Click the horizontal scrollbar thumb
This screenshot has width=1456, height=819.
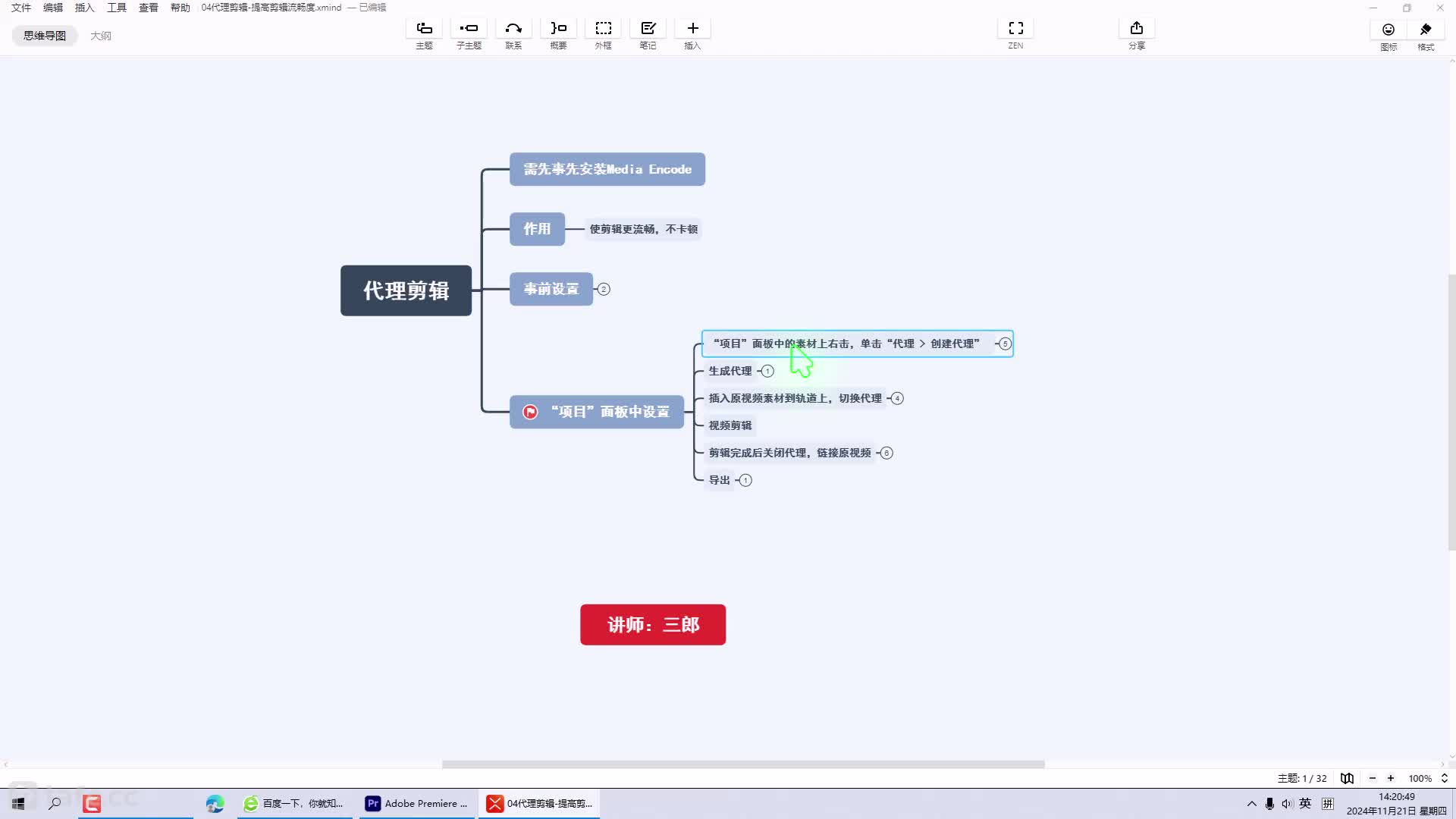743,764
